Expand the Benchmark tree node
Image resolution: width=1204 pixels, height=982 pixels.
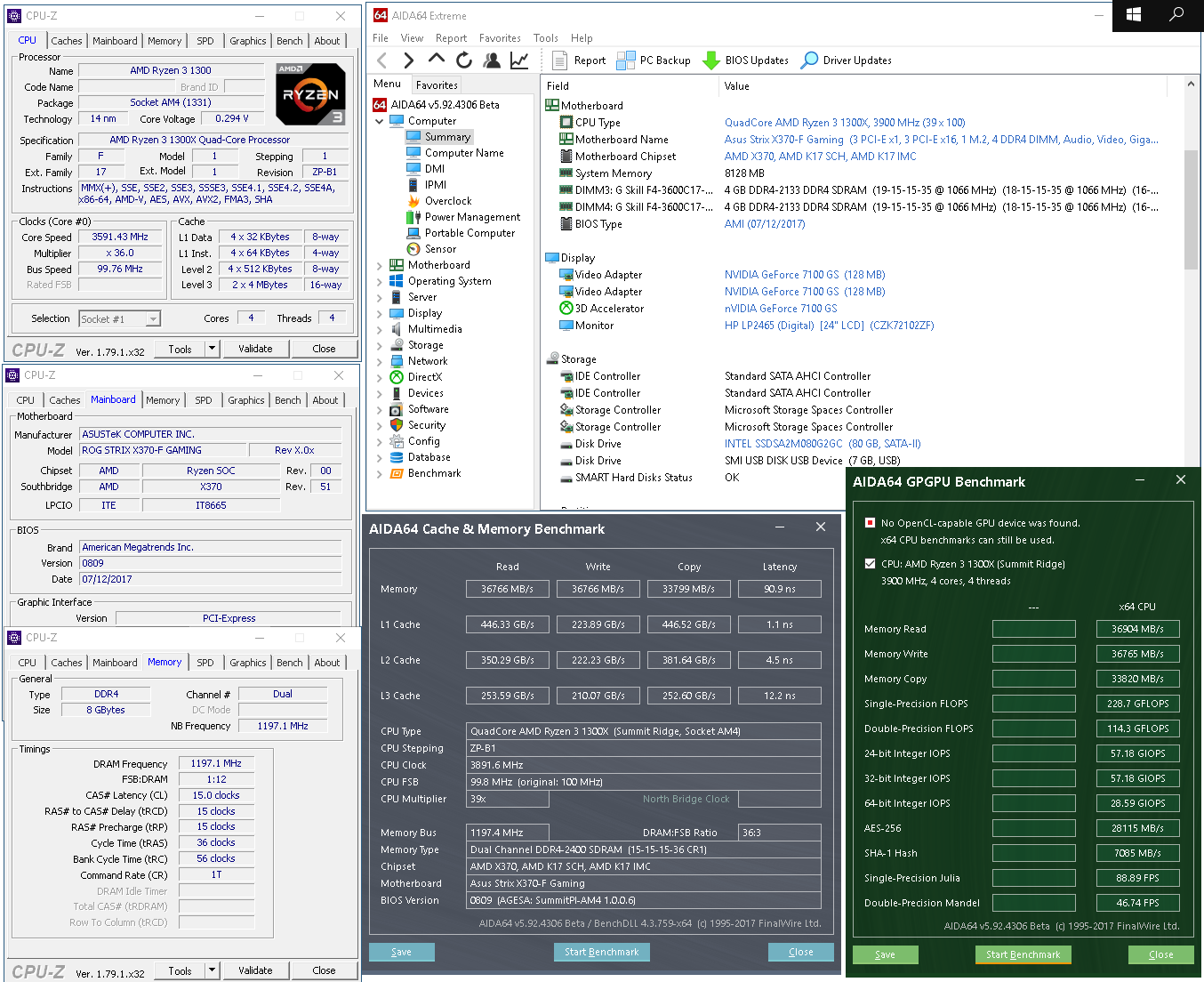380,473
